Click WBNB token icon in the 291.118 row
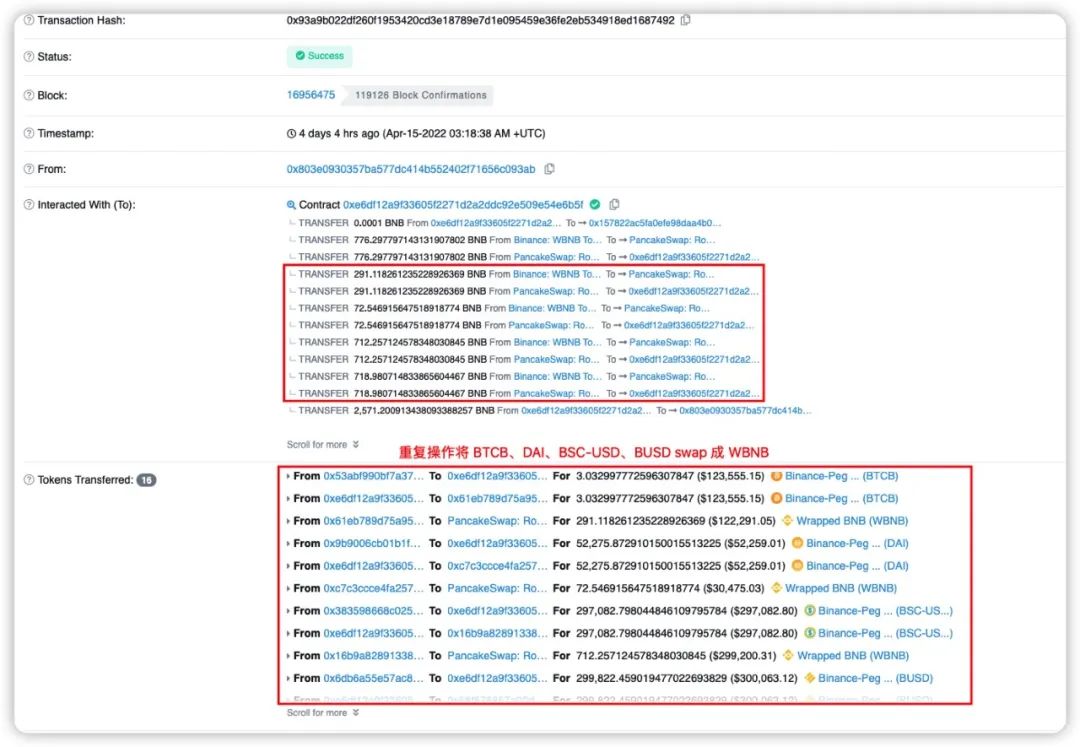The height and width of the screenshot is (747, 1080). click(787, 520)
